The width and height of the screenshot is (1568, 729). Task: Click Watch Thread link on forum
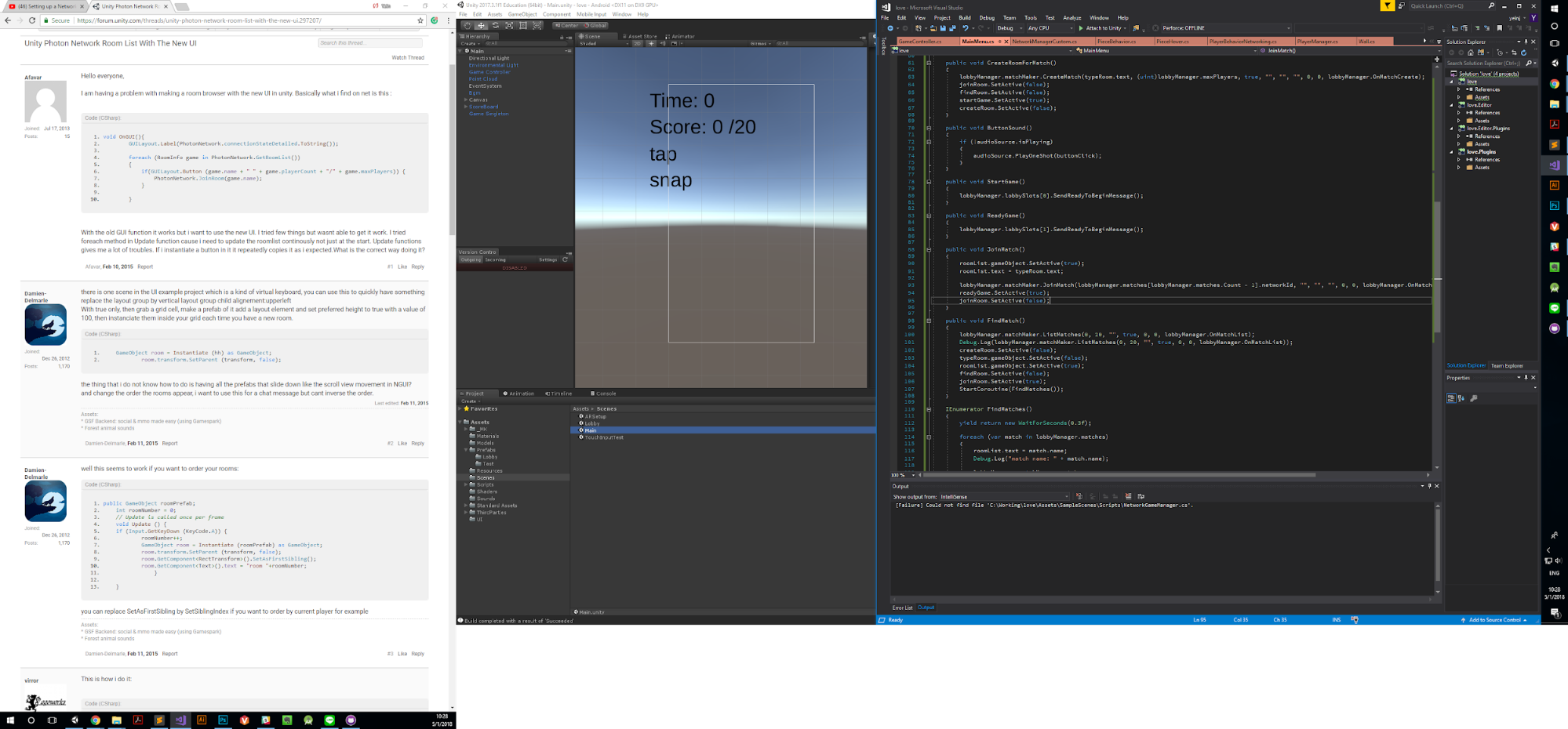[408, 57]
